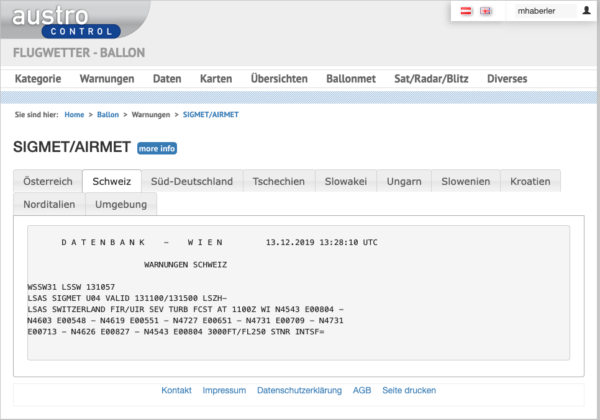Click the WSSW31 LSSW 131057 line
Image resolution: width=600 pixels, height=420 pixels.
[x=71, y=287]
